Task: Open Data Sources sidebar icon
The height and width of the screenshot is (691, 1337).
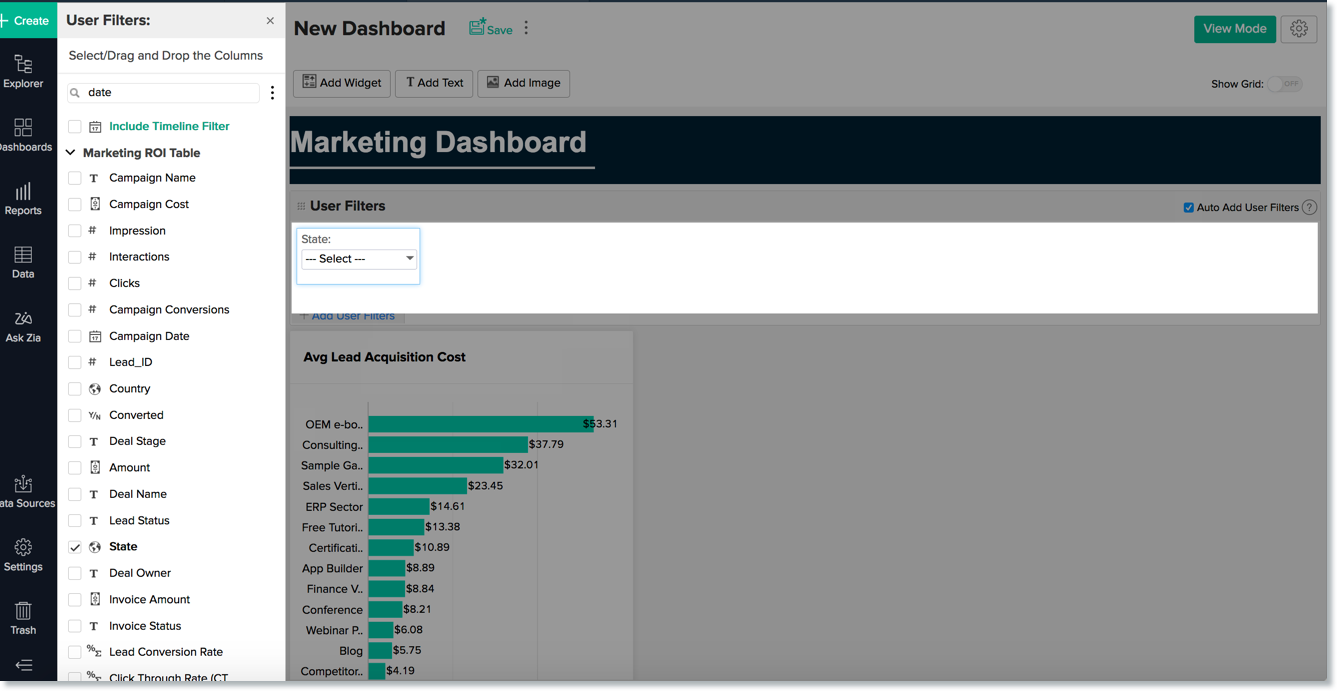Action: pyautogui.click(x=23, y=492)
